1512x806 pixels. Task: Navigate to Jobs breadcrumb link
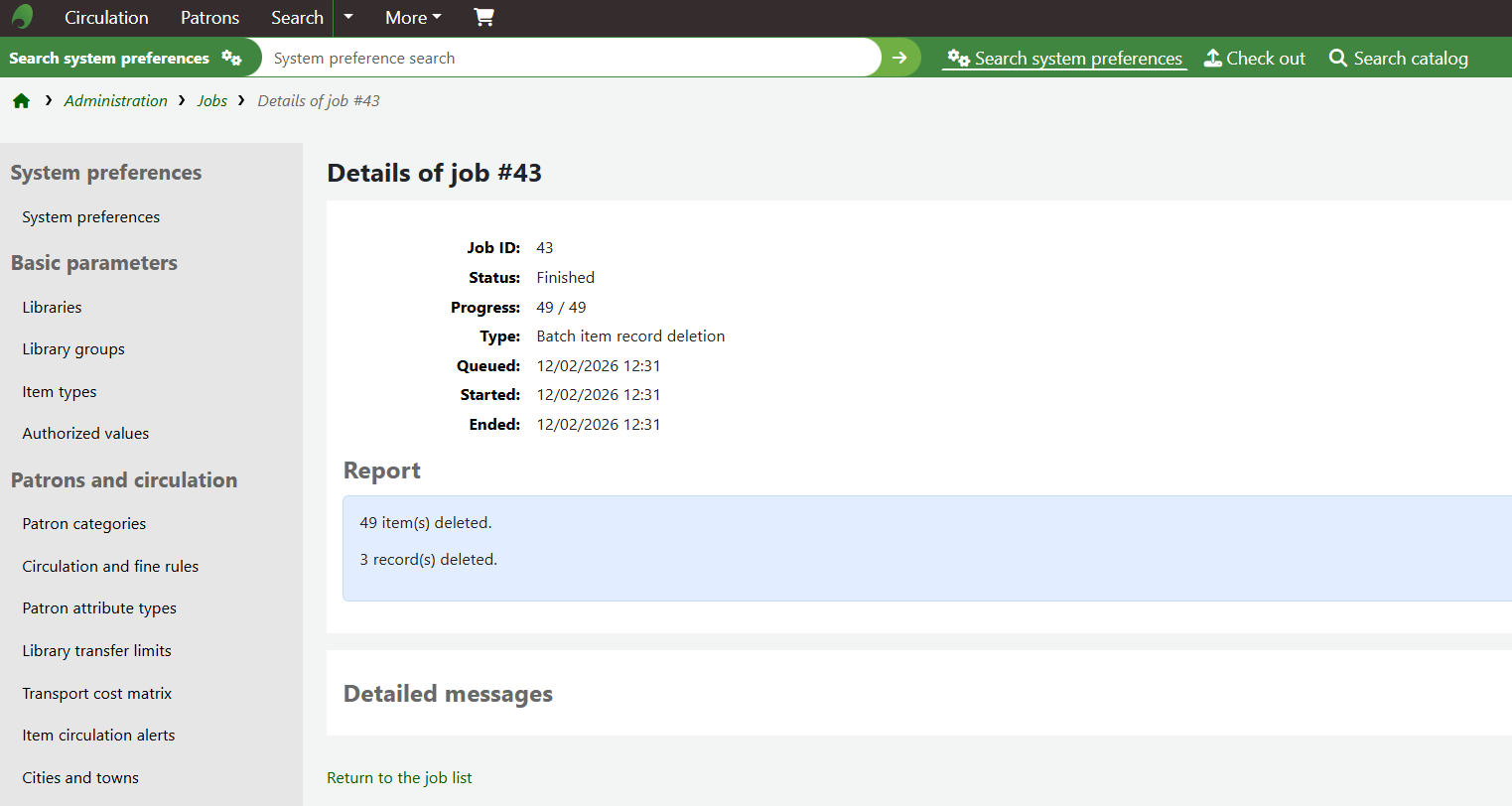[211, 101]
